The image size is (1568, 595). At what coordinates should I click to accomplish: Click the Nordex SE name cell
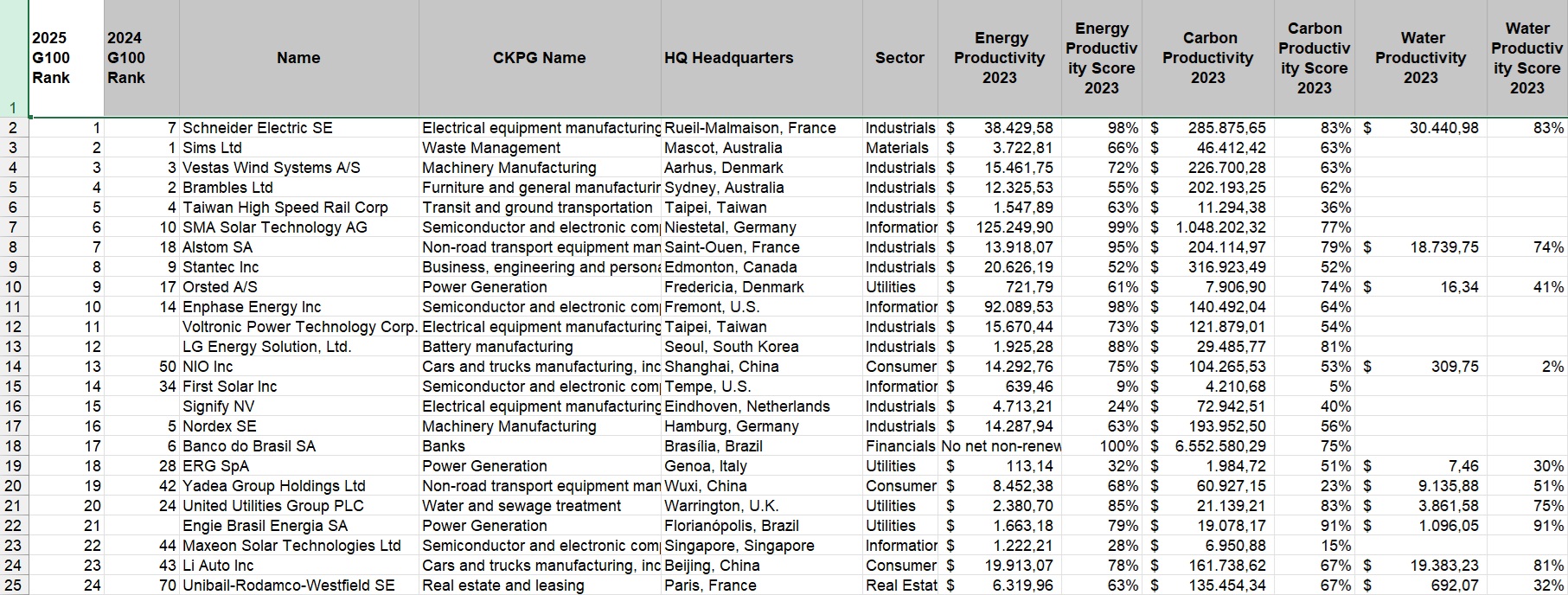pos(299,426)
